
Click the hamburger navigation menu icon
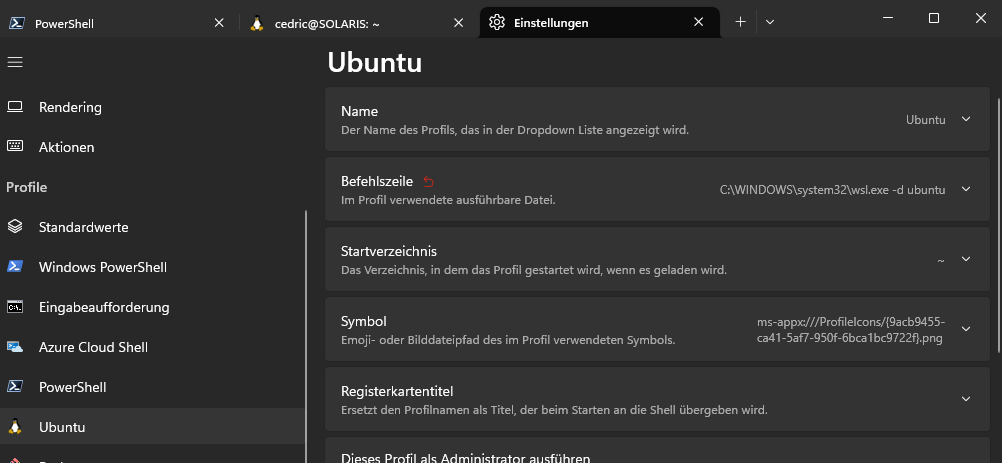click(x=15, y=62)
